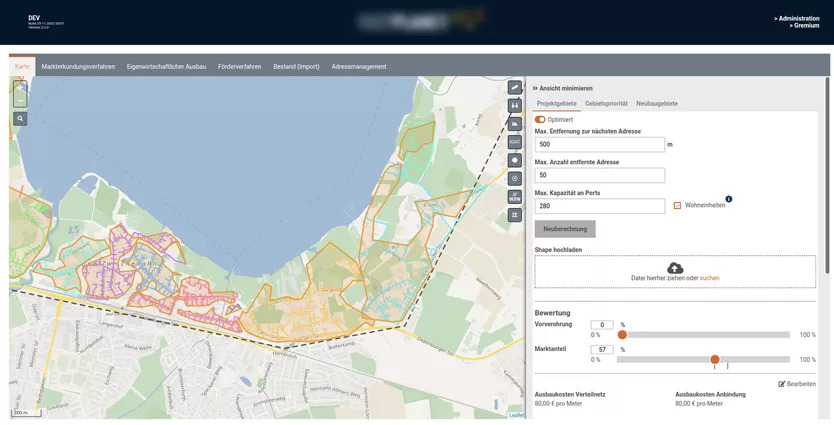
Task: Click the solid circle map tool
Action: pyautogui.click(x=515, y=160)
